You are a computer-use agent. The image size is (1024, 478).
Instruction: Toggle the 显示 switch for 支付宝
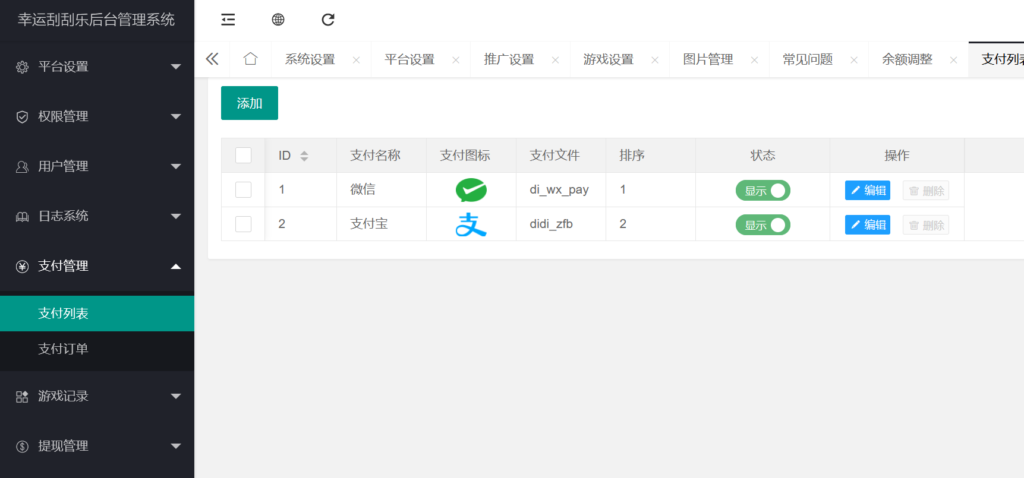tap(763, 225)
